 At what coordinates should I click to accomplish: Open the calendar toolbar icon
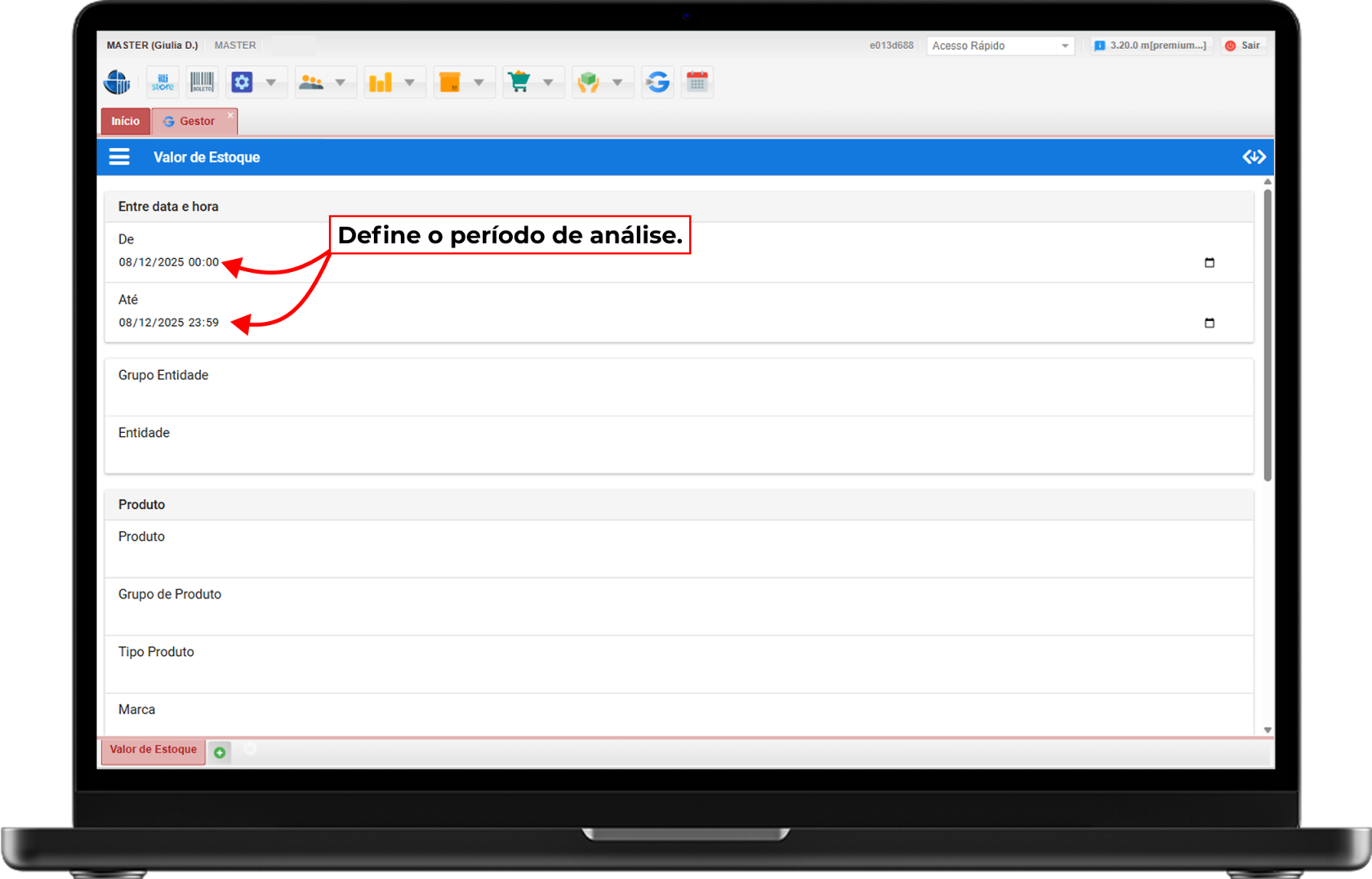[x=697, y=83]
